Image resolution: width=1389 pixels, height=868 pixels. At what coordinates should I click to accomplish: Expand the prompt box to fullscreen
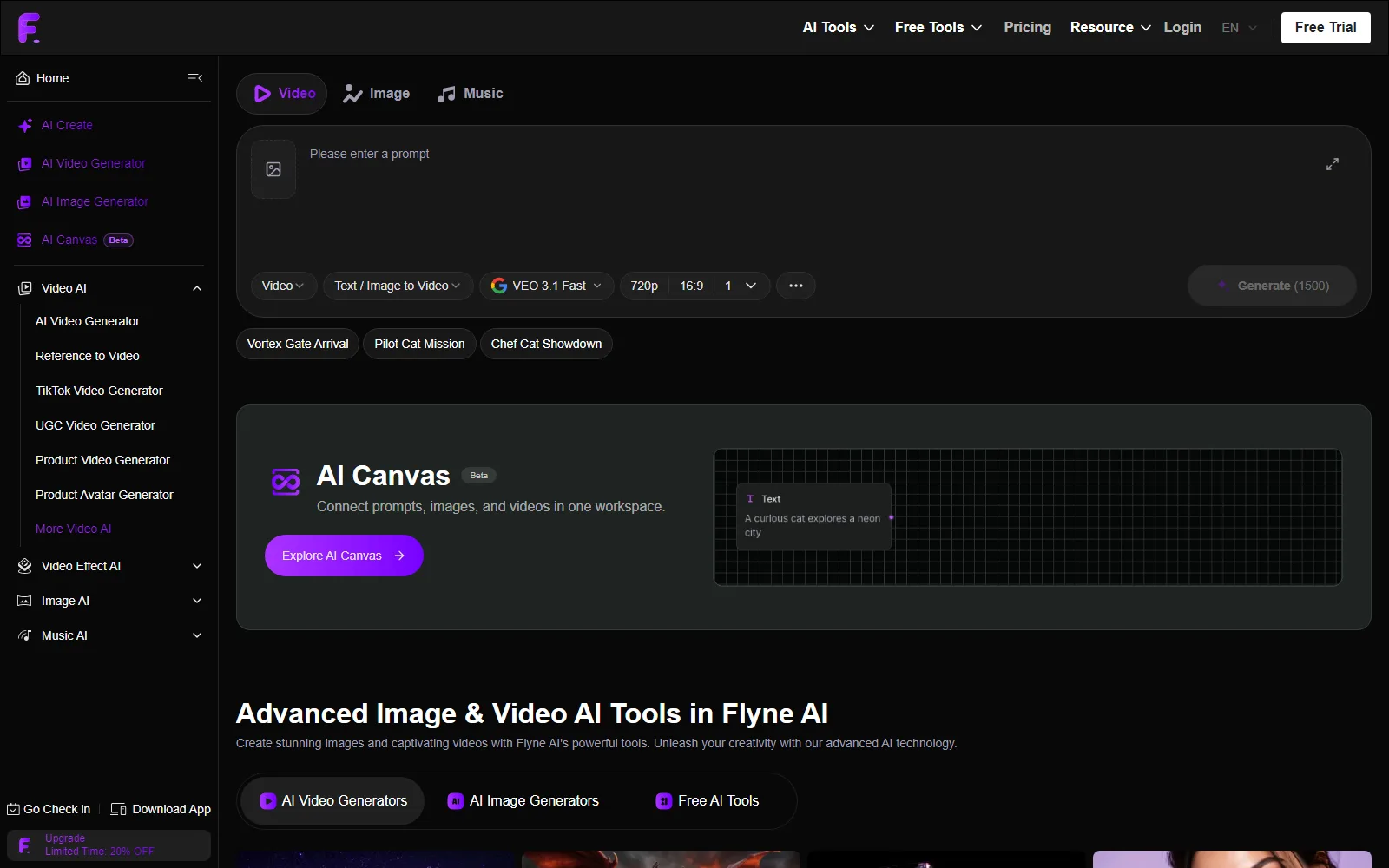(1333, 164)
